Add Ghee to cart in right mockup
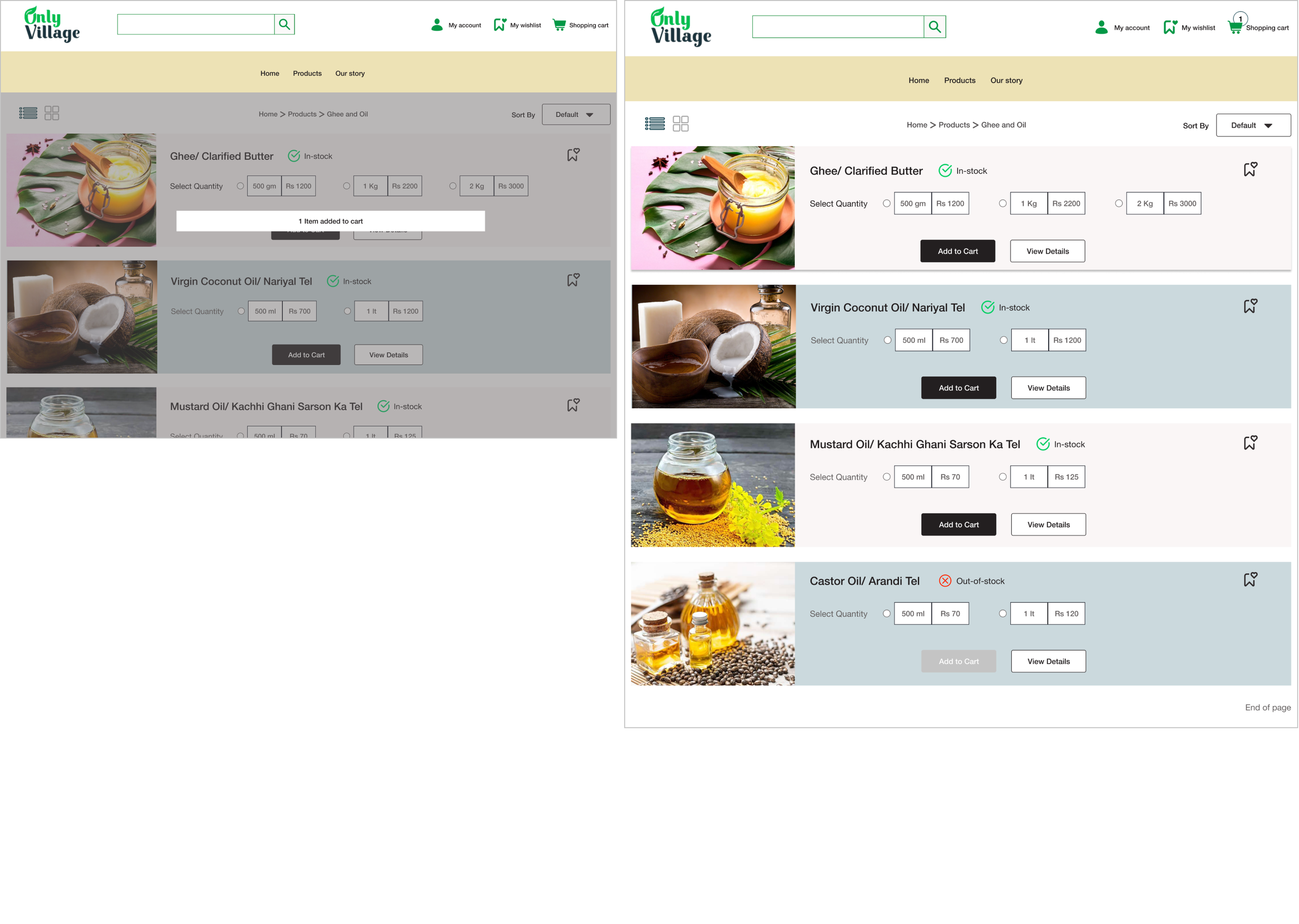 coord(957,251)
